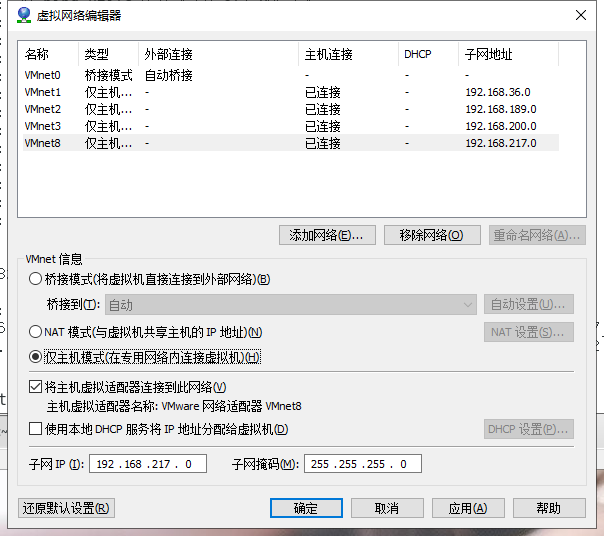This screenshot has width=604, height=536.
Task: Toggle 将主机虚拟适配器连接到此网络 checkbox
Action: 35,386
